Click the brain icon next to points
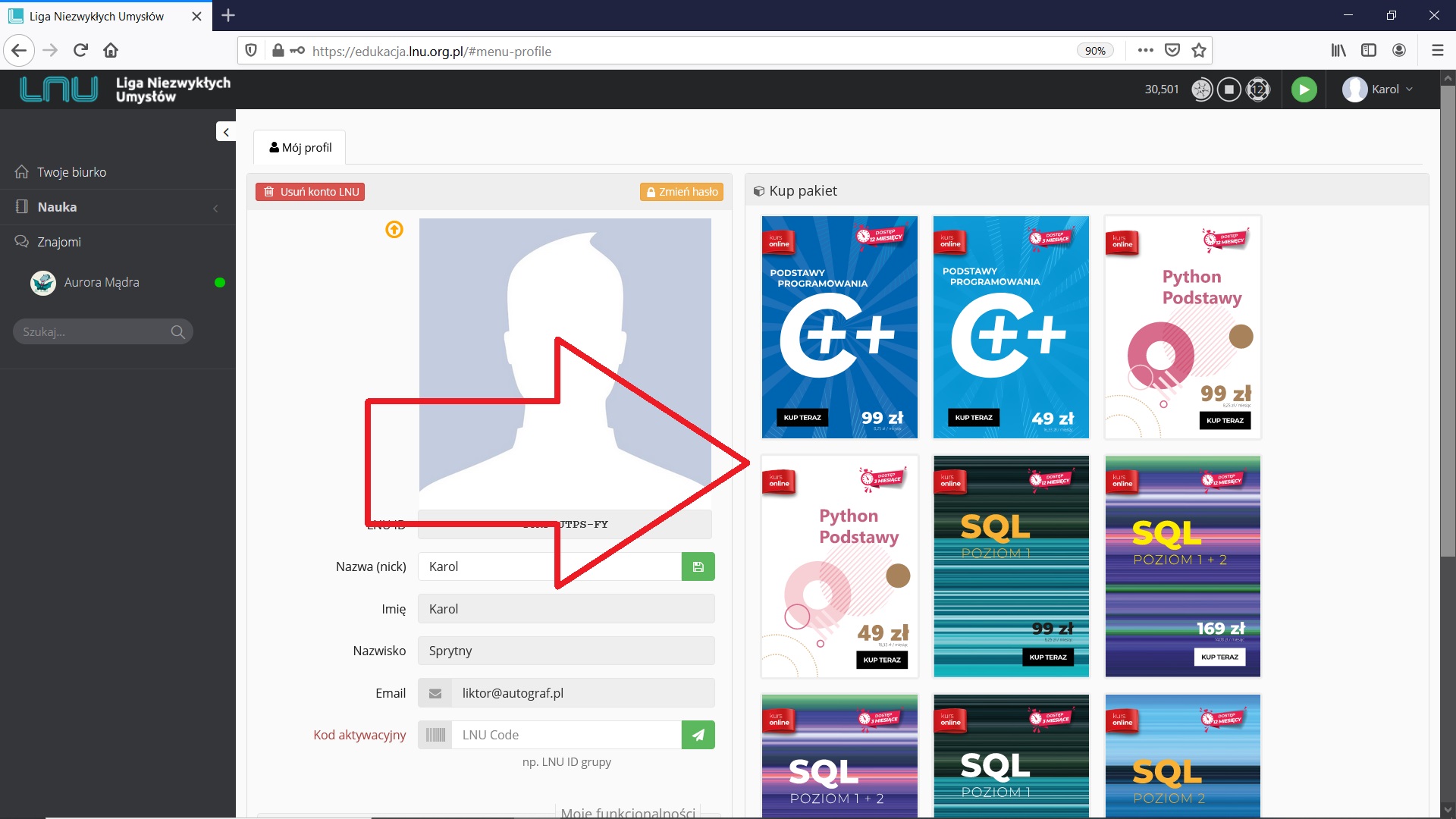This screenshot has height=819, width=1456. (1202, 89)
